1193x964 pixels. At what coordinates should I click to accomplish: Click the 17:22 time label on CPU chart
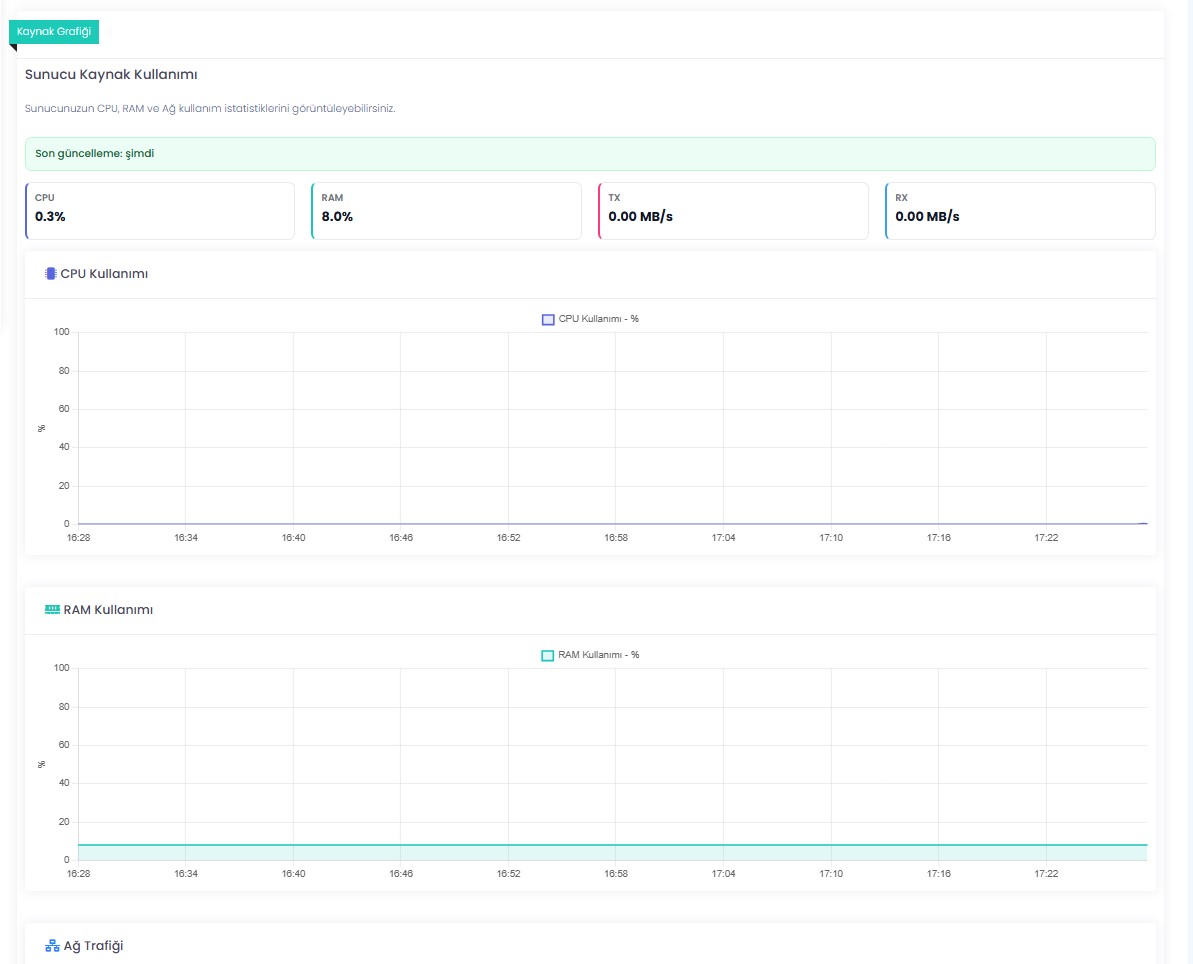point(1046,537)
